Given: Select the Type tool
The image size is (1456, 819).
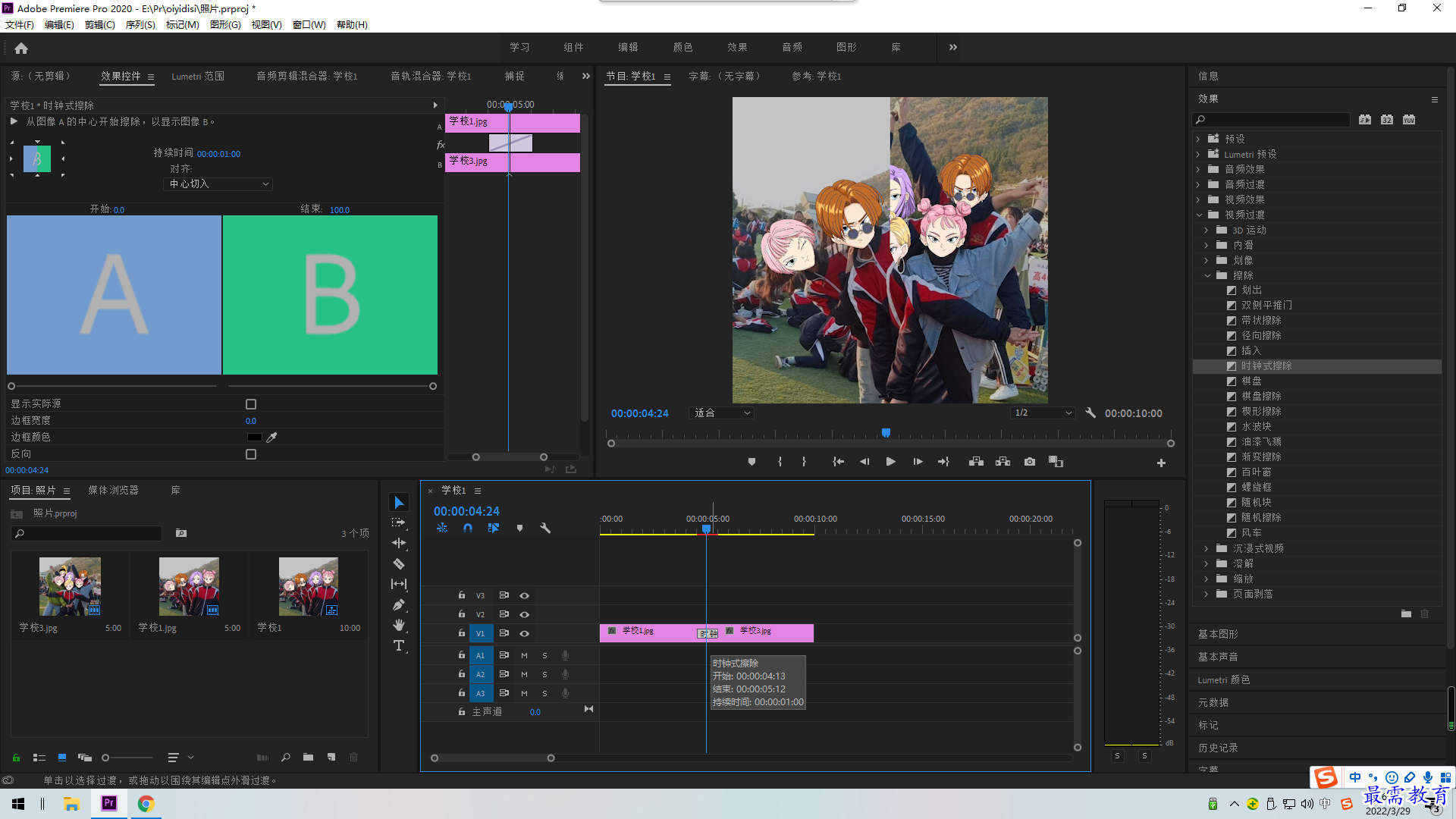Looking at the screenshot, I should [399, 646].
